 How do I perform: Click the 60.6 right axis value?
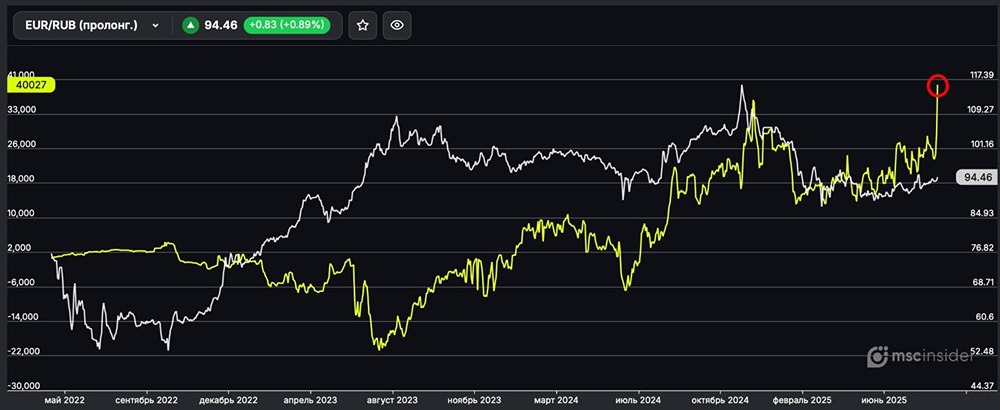pos(985,317)
